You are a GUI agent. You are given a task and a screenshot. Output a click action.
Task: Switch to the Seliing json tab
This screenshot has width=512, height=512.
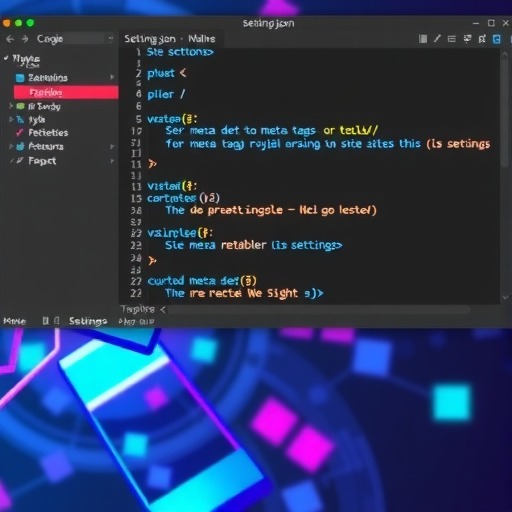pyautogui.click(x=150, y=39)
